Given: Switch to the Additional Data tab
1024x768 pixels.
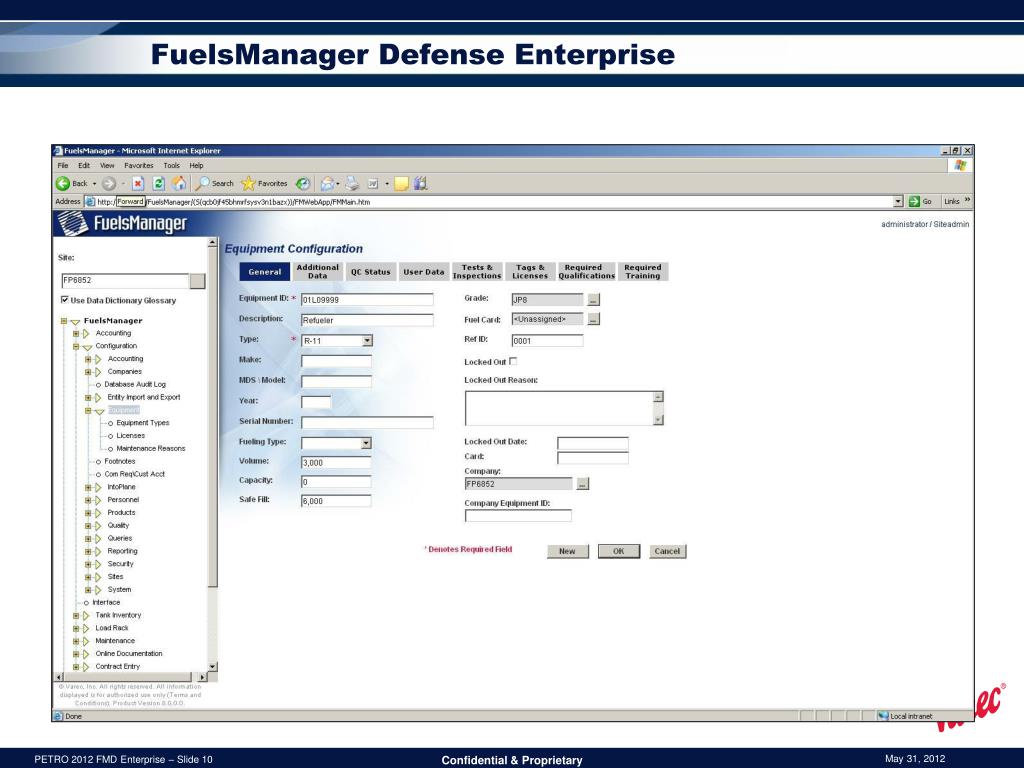Looking at the screenshot, I should click(x=317, y=272).
